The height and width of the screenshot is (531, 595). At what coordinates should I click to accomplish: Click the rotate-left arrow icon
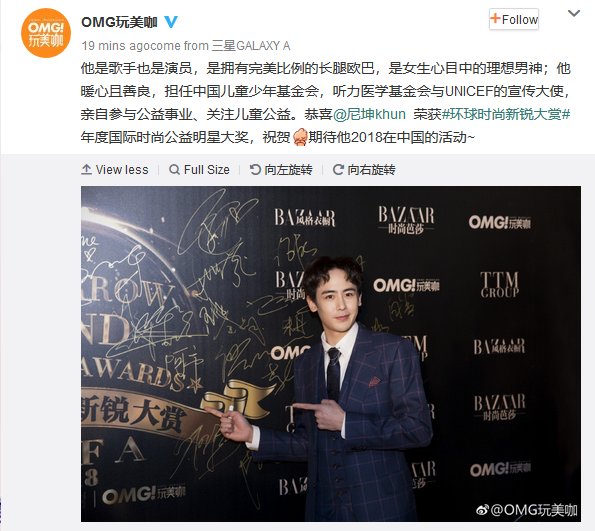(x=255, y=169)
